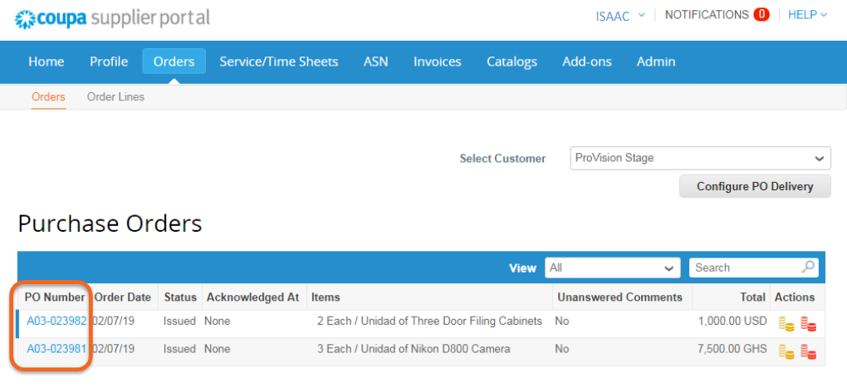Sort by Acknowledged At column header
The height and width of the screenshot is (388, 847).
click(253, 297)
